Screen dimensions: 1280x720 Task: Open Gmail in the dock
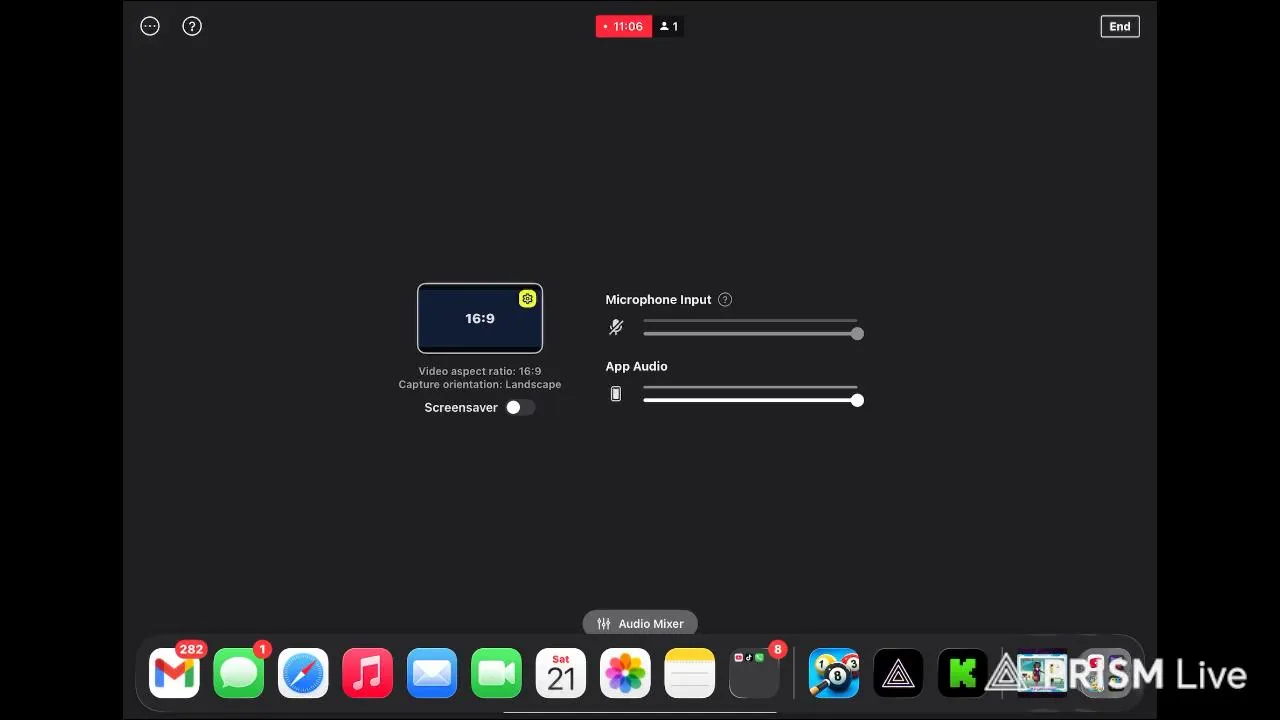174,674
